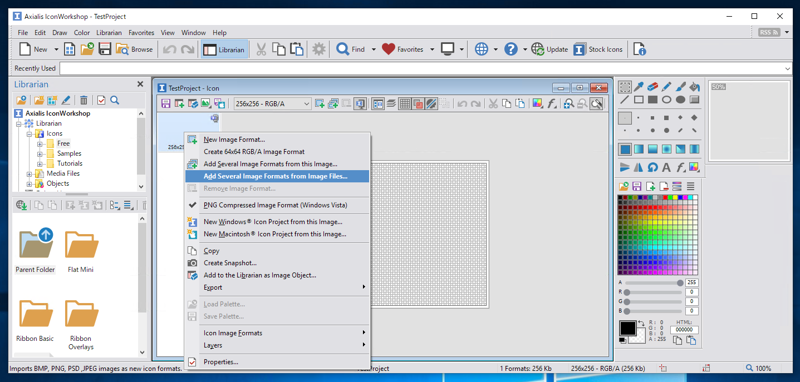
Task: Click the Update button
Action: [550, 49]
